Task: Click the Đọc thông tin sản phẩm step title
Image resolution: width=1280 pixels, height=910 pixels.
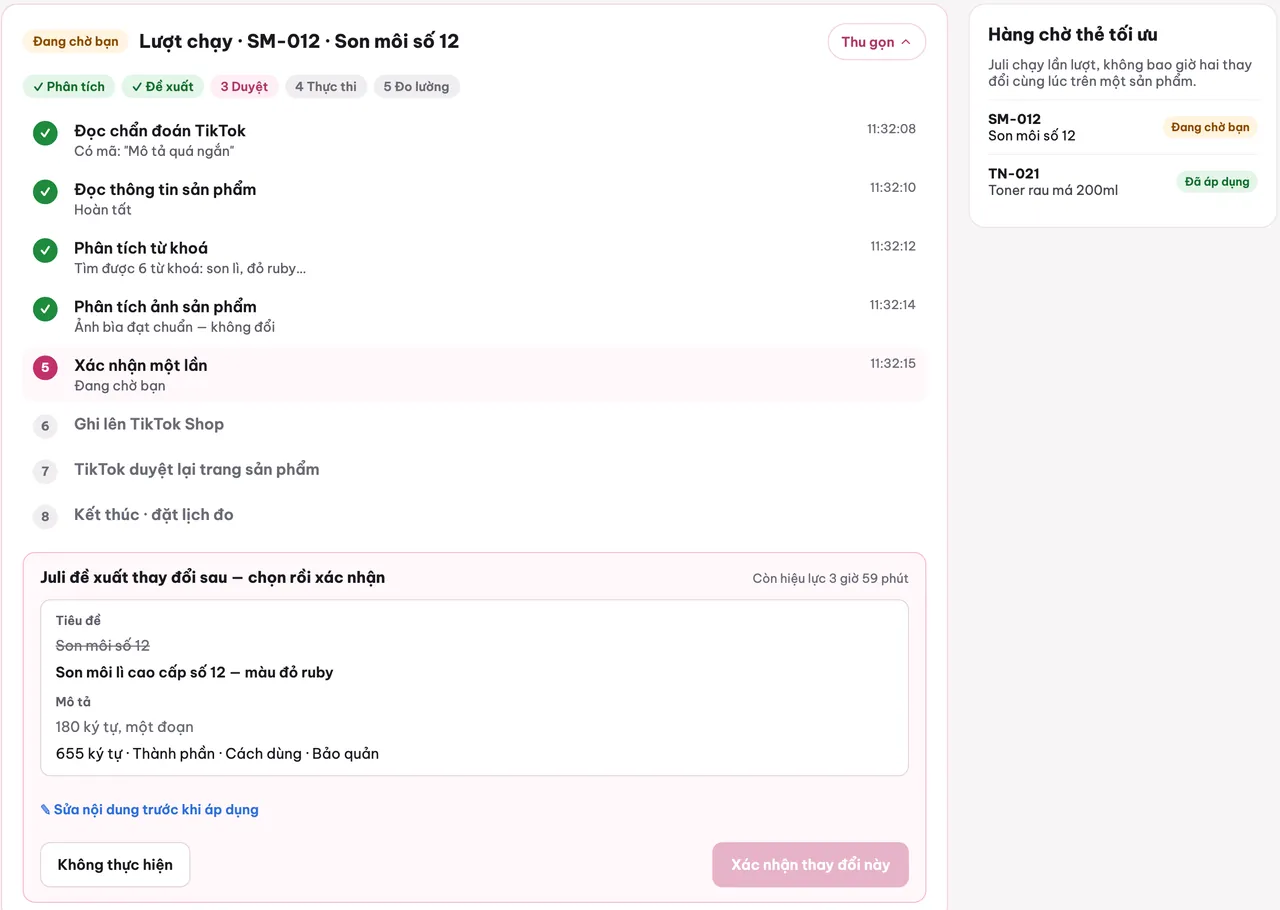Action: click(x=165, y=190)
